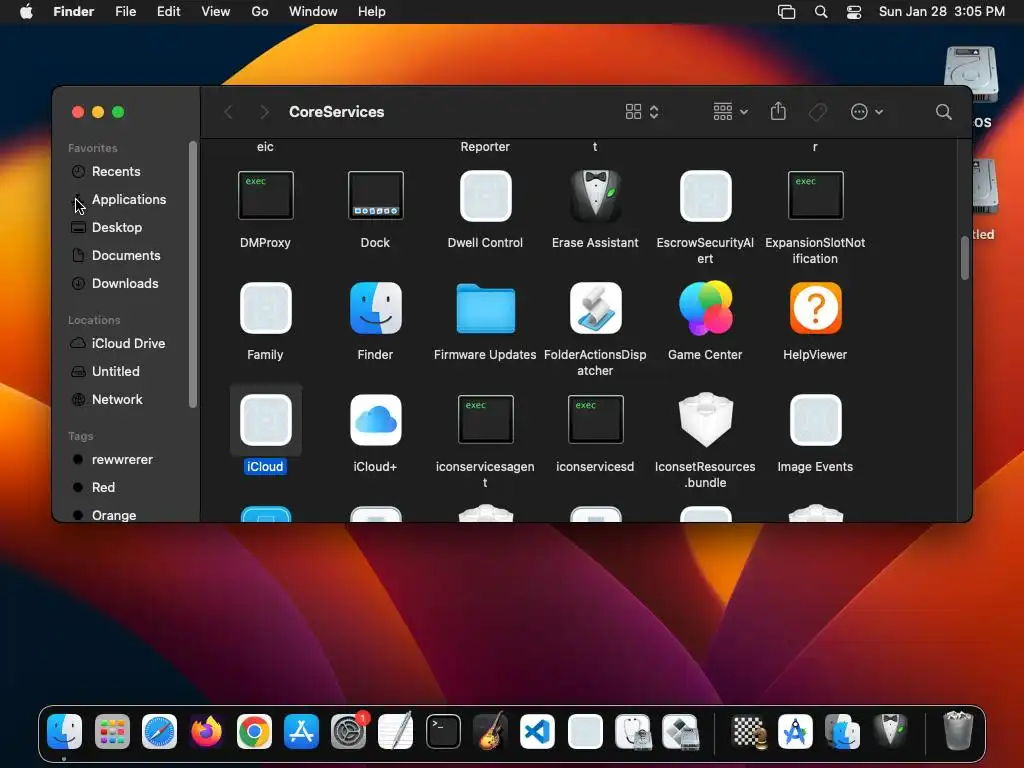Click the selected iCloud app icon
The width and height of the screenshot is (1024, 768).
(265, 420)
